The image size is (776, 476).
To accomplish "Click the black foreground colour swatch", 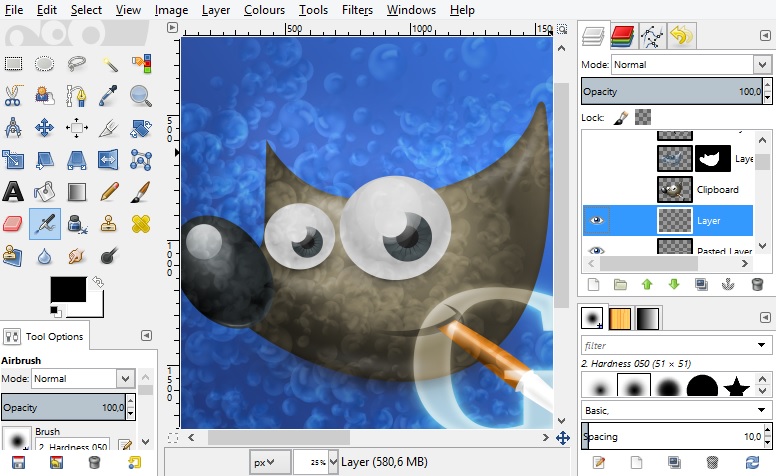I will 68,289.
